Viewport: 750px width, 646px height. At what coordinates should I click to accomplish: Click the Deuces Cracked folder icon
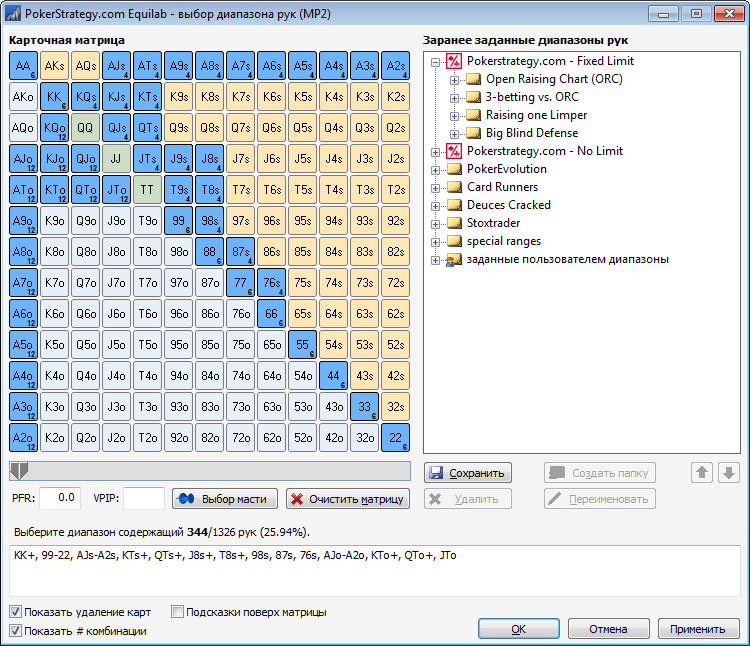point(454,206)
